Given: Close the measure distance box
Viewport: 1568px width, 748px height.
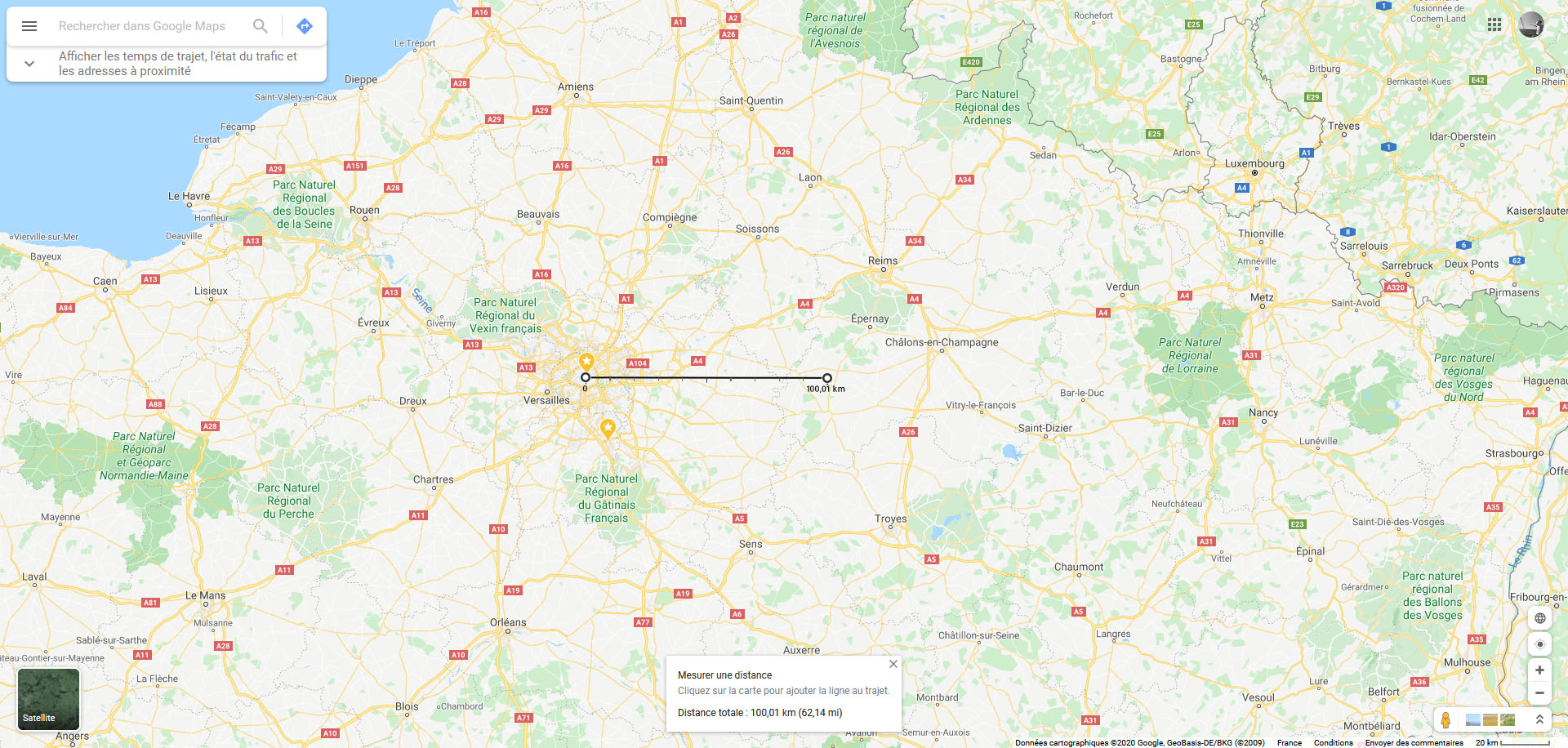Looking at the screenshot, I should (x=893, y=664).
